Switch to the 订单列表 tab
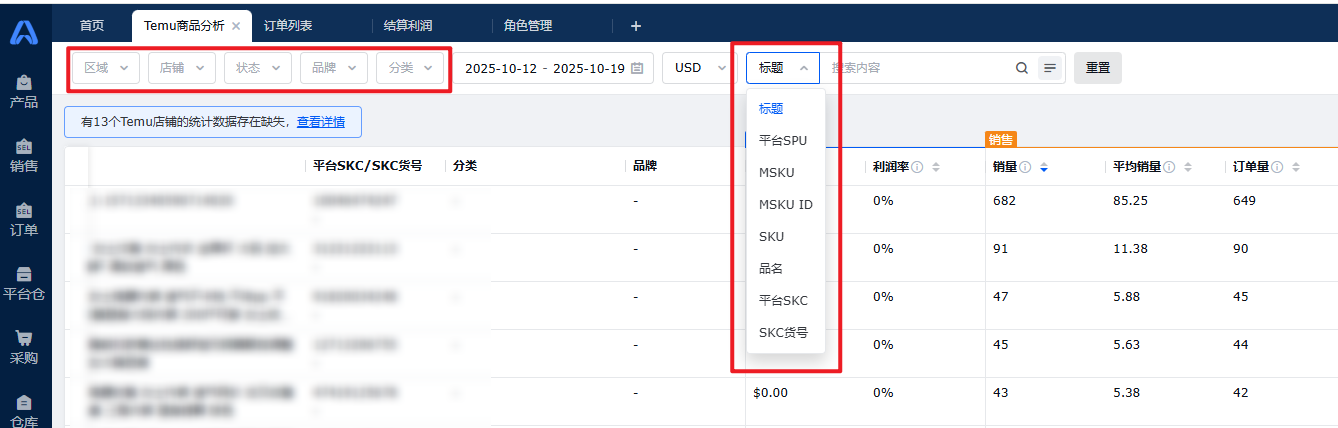1338x428 pixels. (x=288, y=26)
